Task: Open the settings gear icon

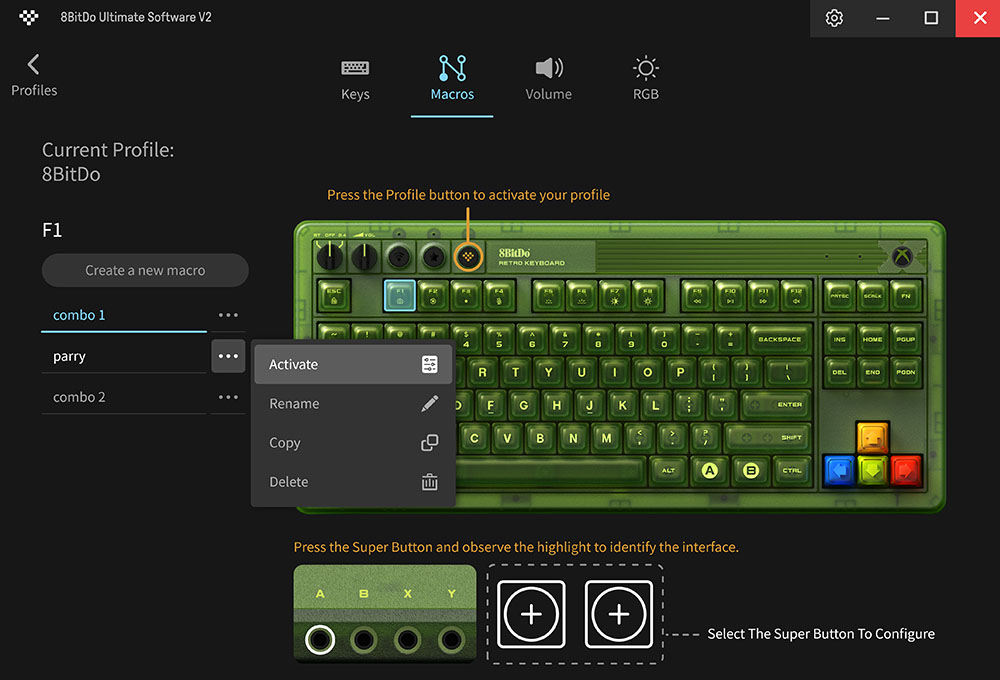Action: 834,18
